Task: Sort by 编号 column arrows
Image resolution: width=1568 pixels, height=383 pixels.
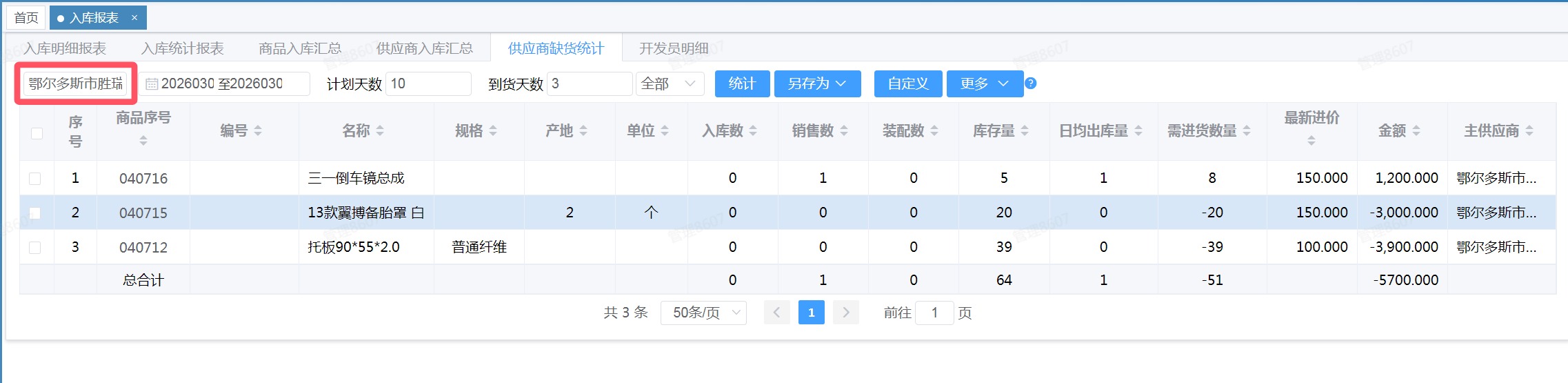Action: [x=258, y=130]
